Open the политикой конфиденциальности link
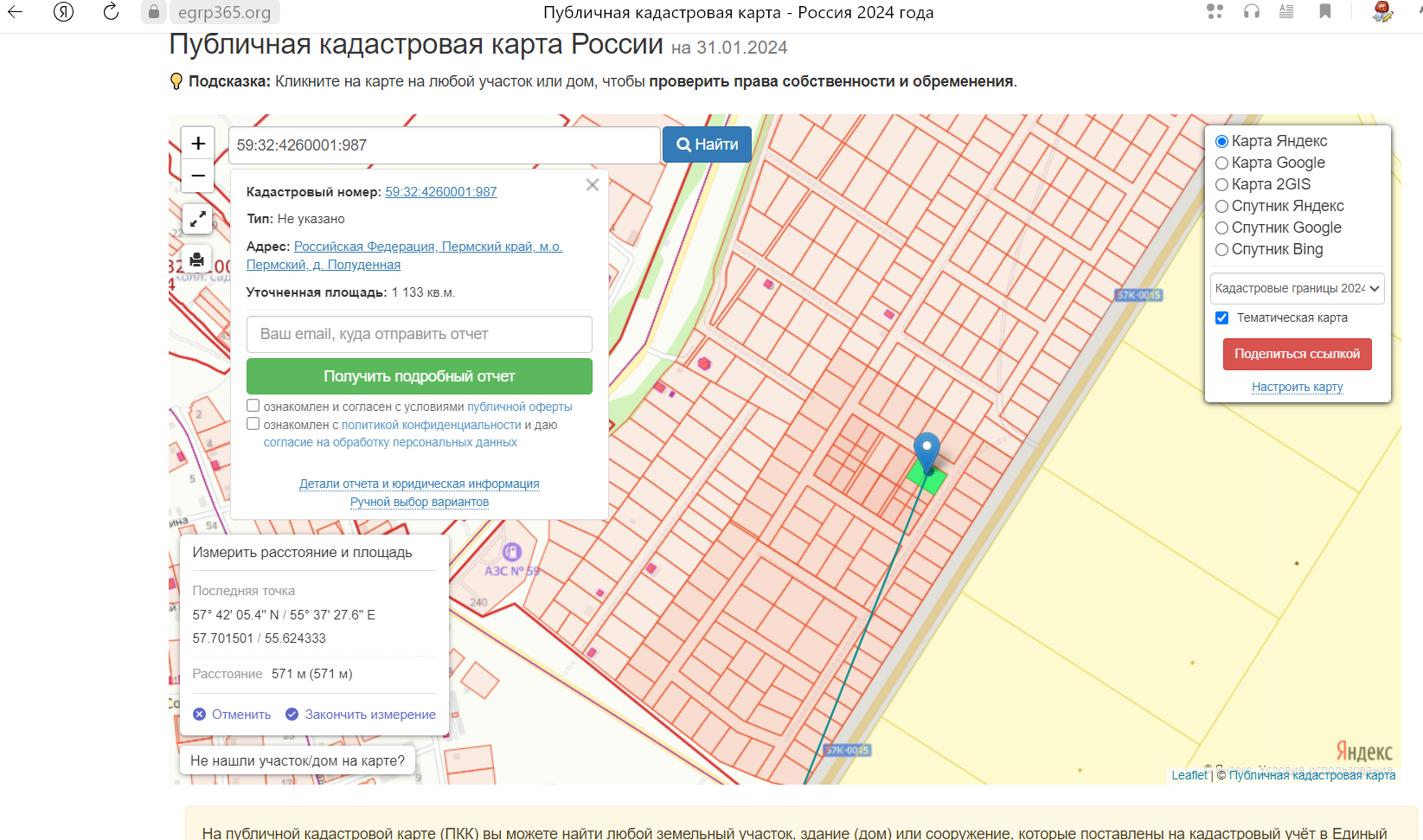 (x=432, y=425)
